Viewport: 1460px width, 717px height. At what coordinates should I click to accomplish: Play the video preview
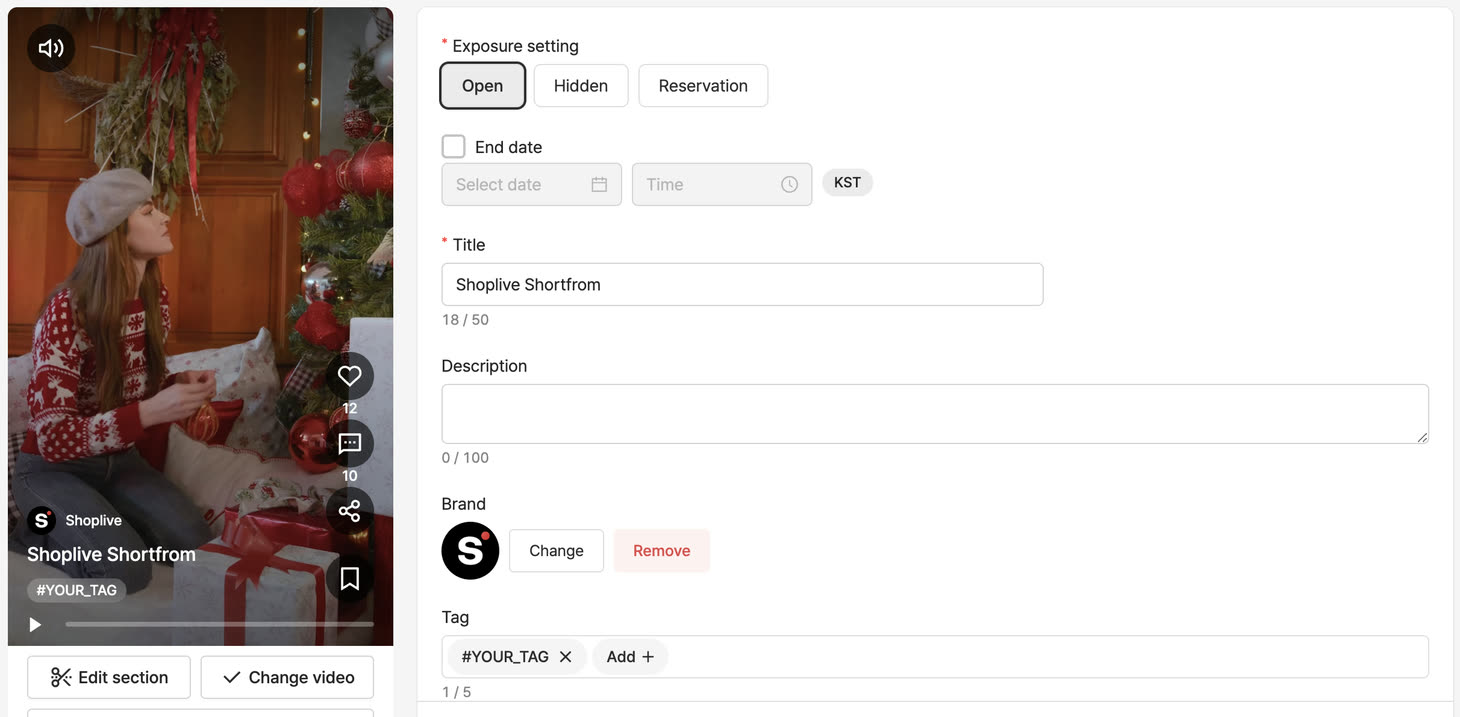(35, 625)
